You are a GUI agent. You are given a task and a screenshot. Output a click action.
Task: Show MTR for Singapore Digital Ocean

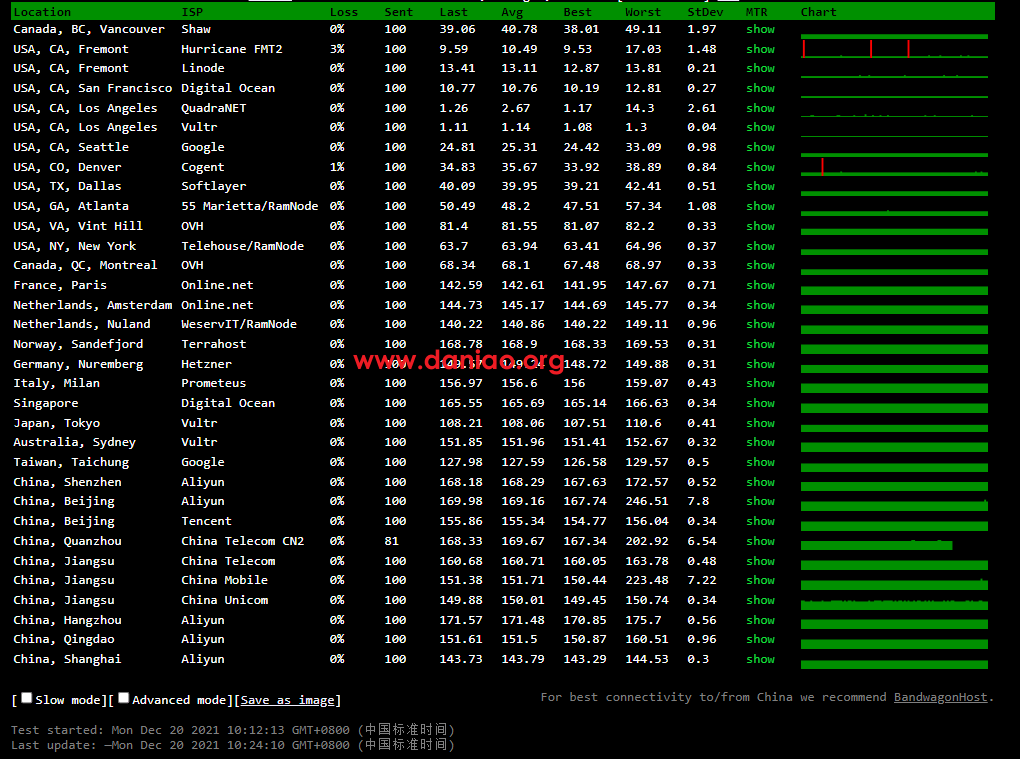tap(760, 404)
